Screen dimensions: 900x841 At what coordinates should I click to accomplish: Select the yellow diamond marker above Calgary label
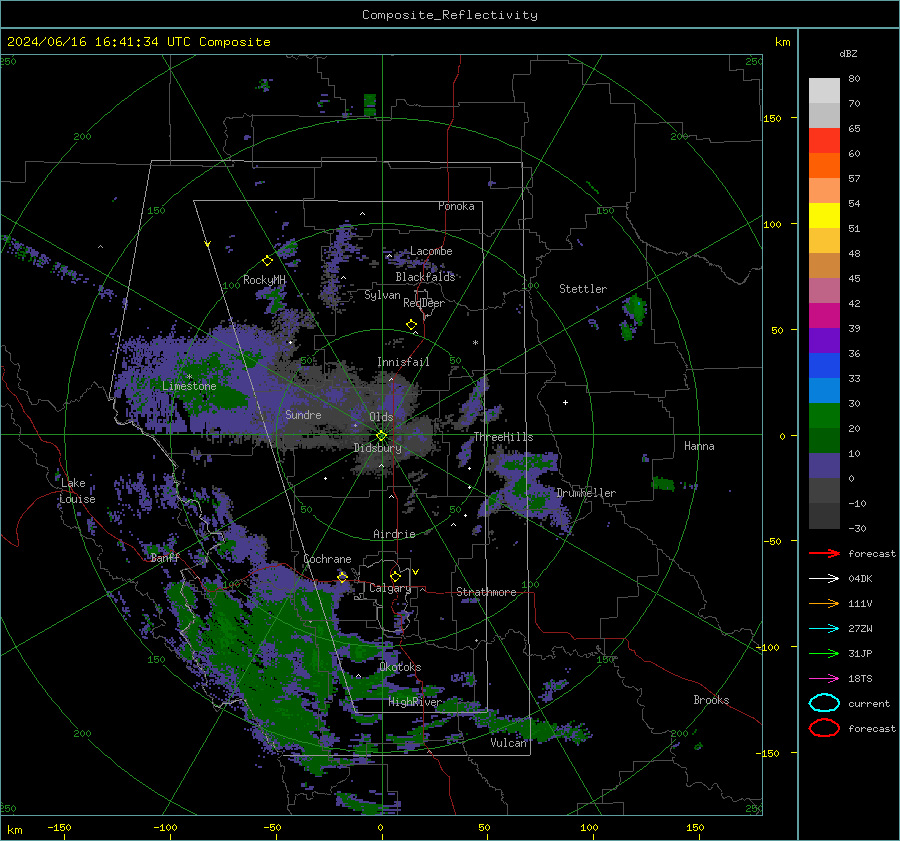tap(395, 576)
